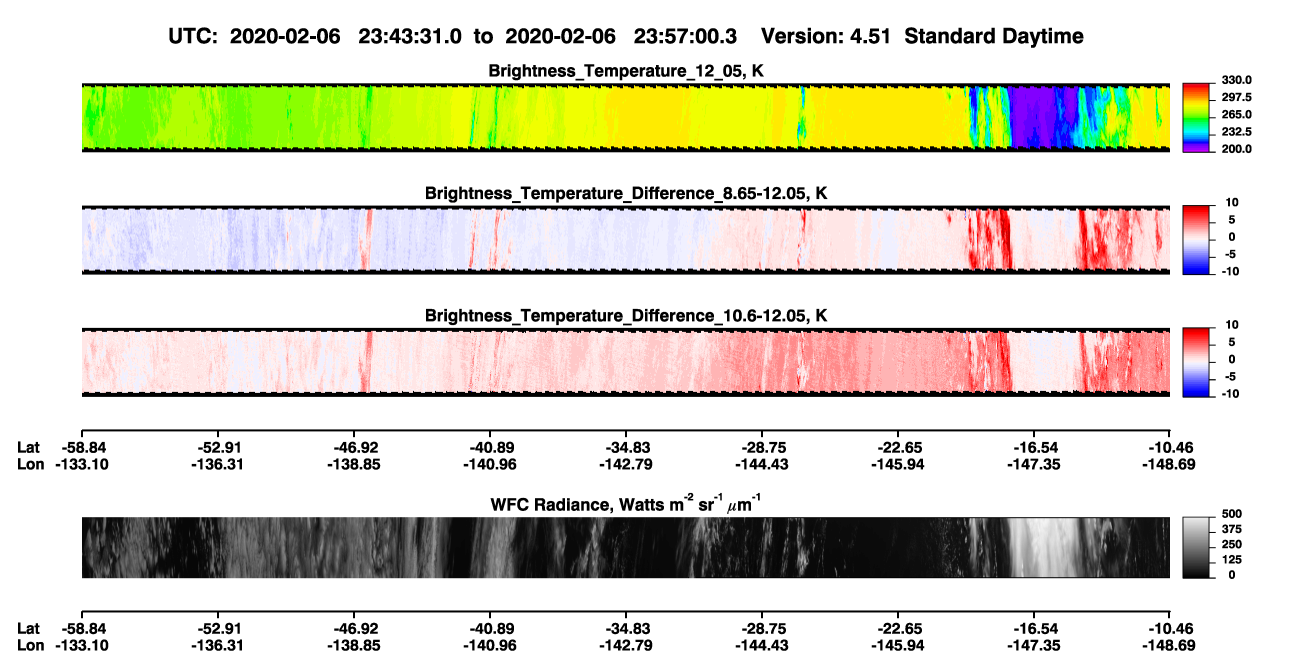Click the upper axis longitude -136.31 label
This screenshot has height=667, width=1300.
[x=217, y=463]
